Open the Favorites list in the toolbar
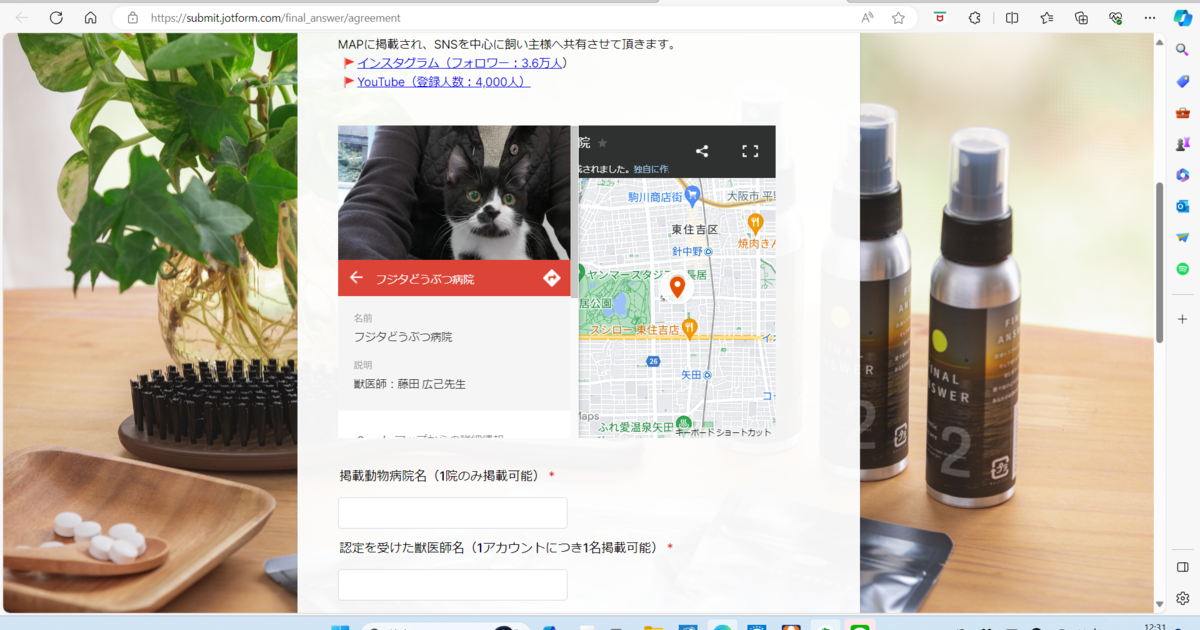Viewport: 1200px width, 630px height. pyautogui.click(x=1047, y=18)
